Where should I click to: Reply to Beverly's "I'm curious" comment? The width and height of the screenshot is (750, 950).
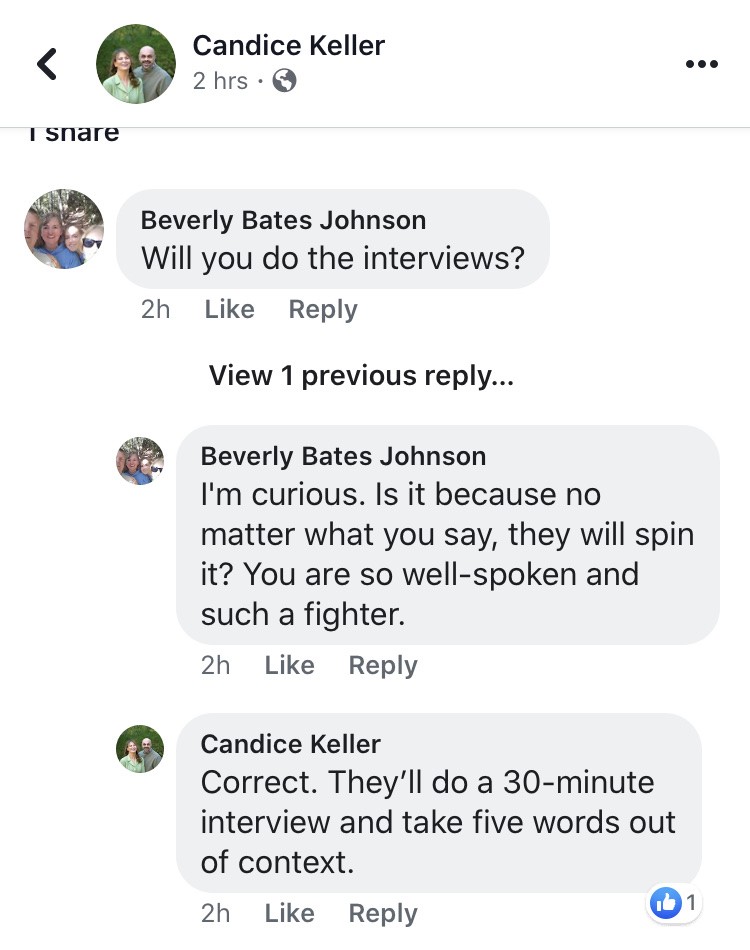382,666
